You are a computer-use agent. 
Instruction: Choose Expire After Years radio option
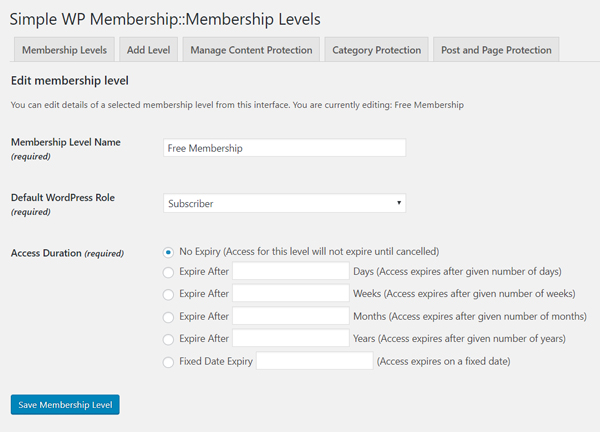[168, 339]
